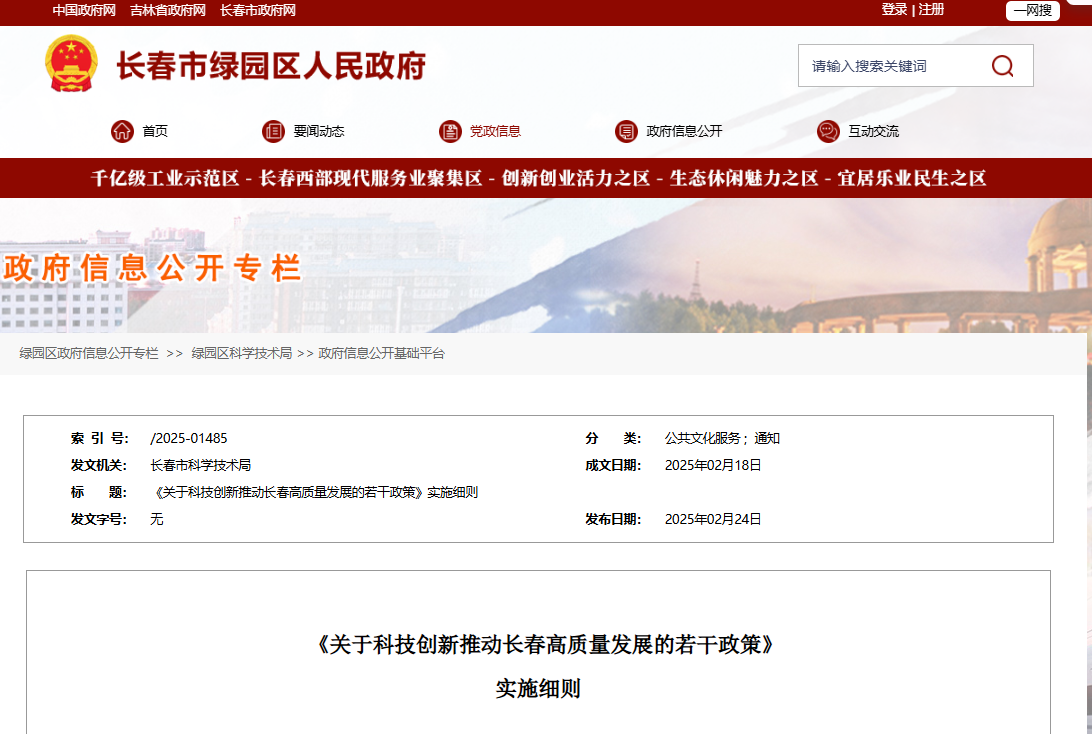Click the 要闻动态 news icon
Image resolution: width=1092 pixels, height=734 pixels.
(x=273, y=130)
